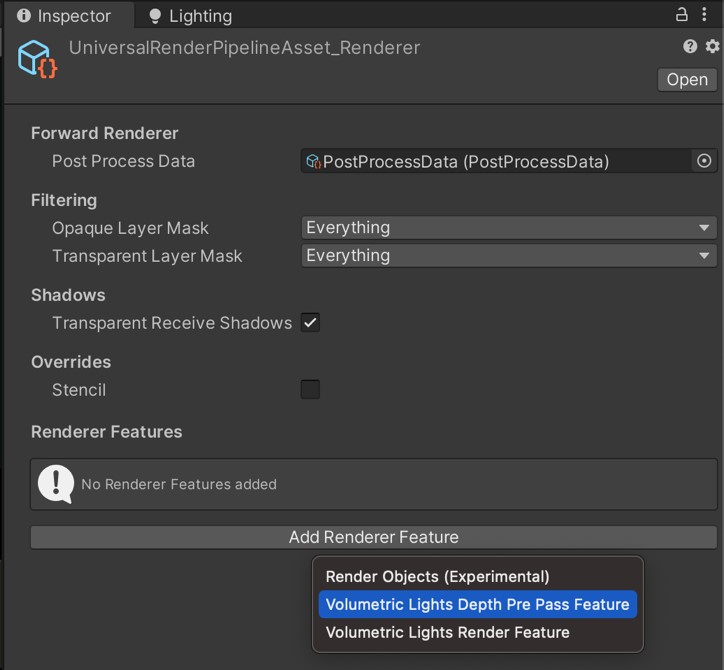Open the help reference icon for asset

pyautogui.click(x=690, y=46)
